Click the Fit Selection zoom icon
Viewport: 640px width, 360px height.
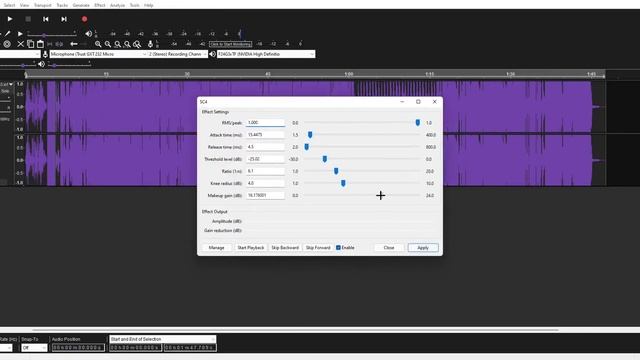point(118,44)
